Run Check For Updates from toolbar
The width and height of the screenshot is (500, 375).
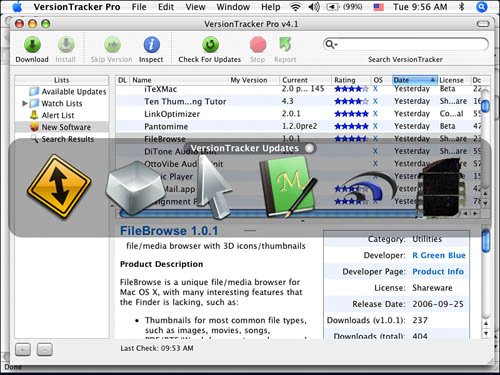pyautogui.click(x=210, y=45)
